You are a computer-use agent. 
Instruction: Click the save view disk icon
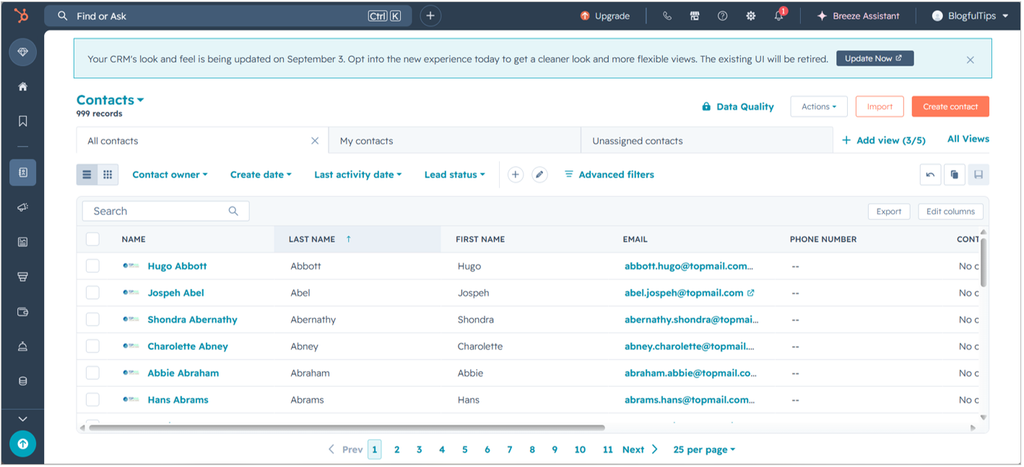tap(978, 174)
